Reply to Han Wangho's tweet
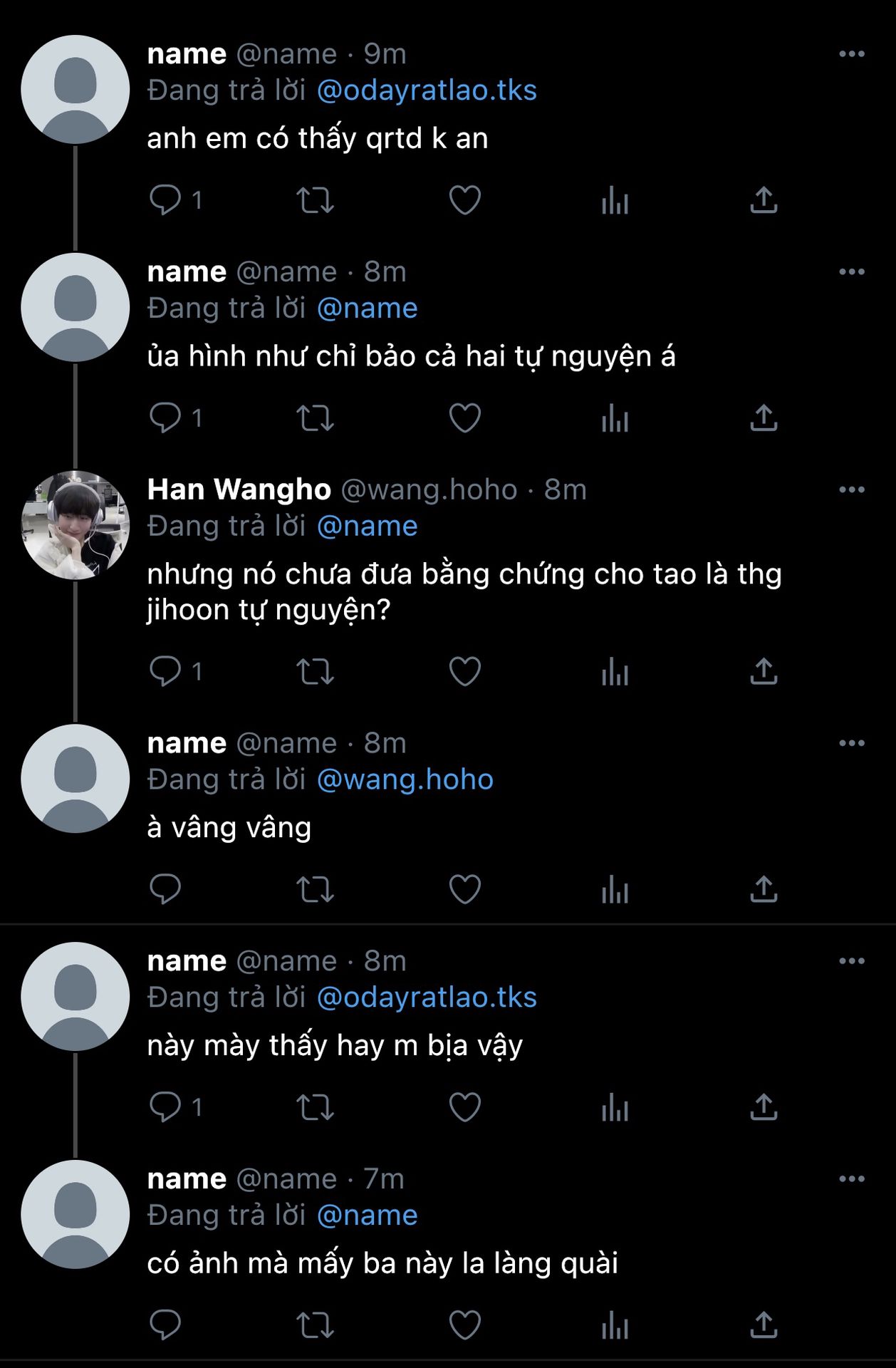This screenshot has height=1368, width=896. pos(165,672)
